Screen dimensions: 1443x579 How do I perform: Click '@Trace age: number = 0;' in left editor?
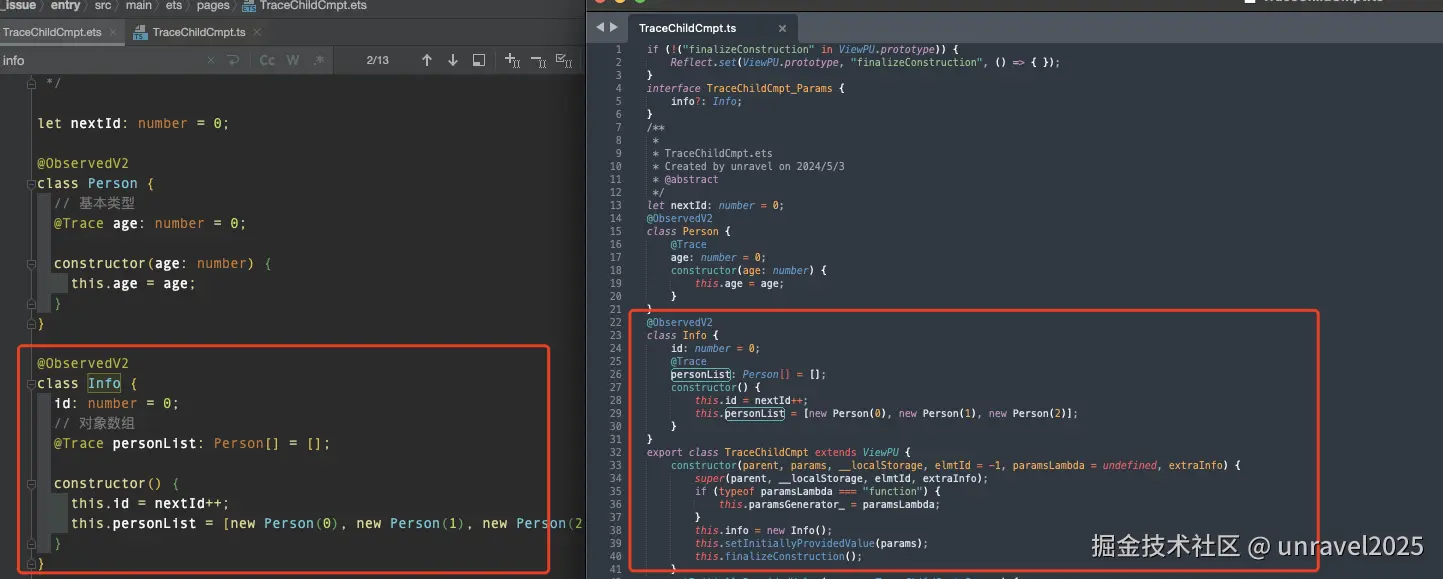tap(150, 224)
